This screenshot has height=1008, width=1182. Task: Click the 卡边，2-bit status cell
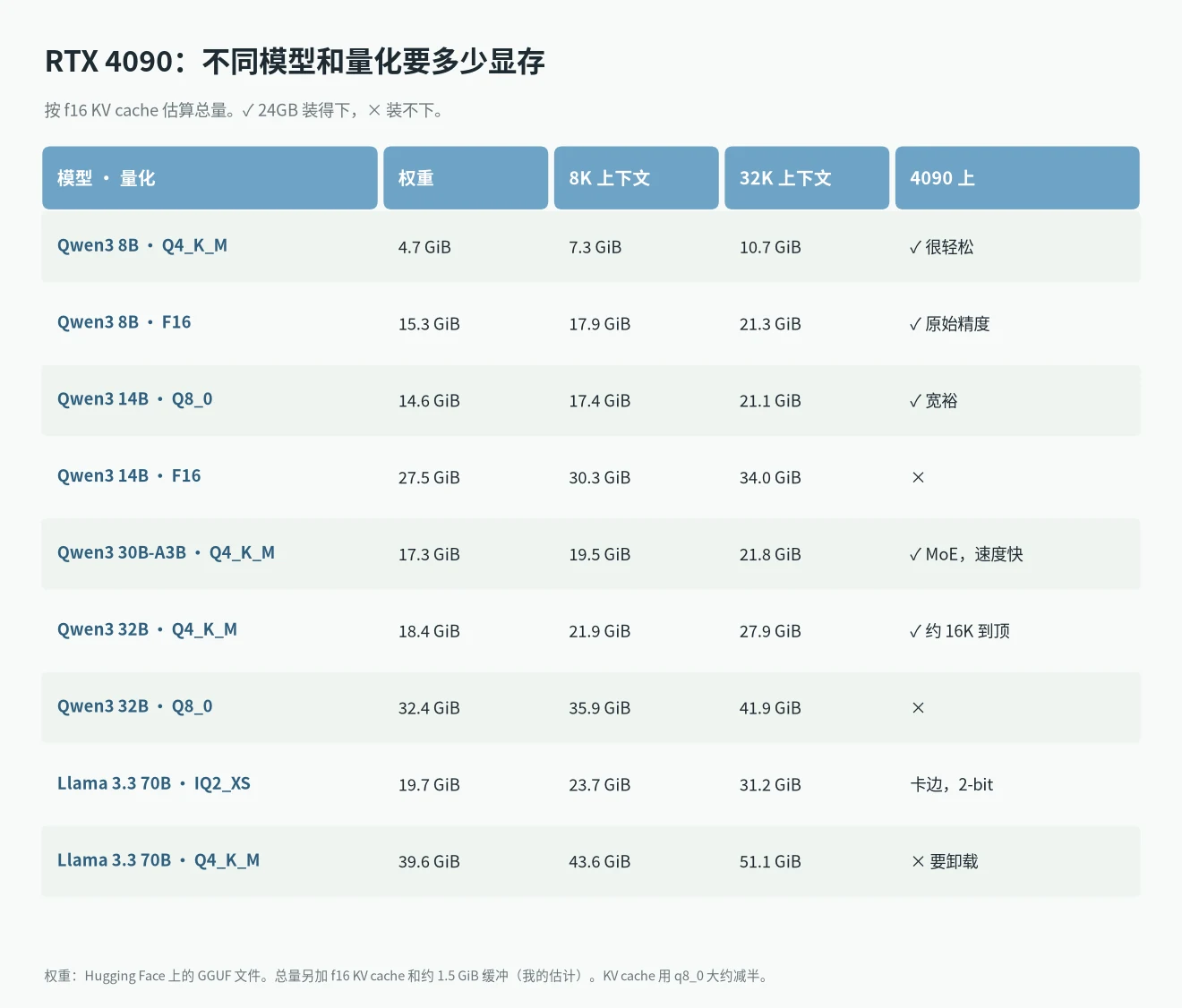pyautogui.click(x=952, y=785)
